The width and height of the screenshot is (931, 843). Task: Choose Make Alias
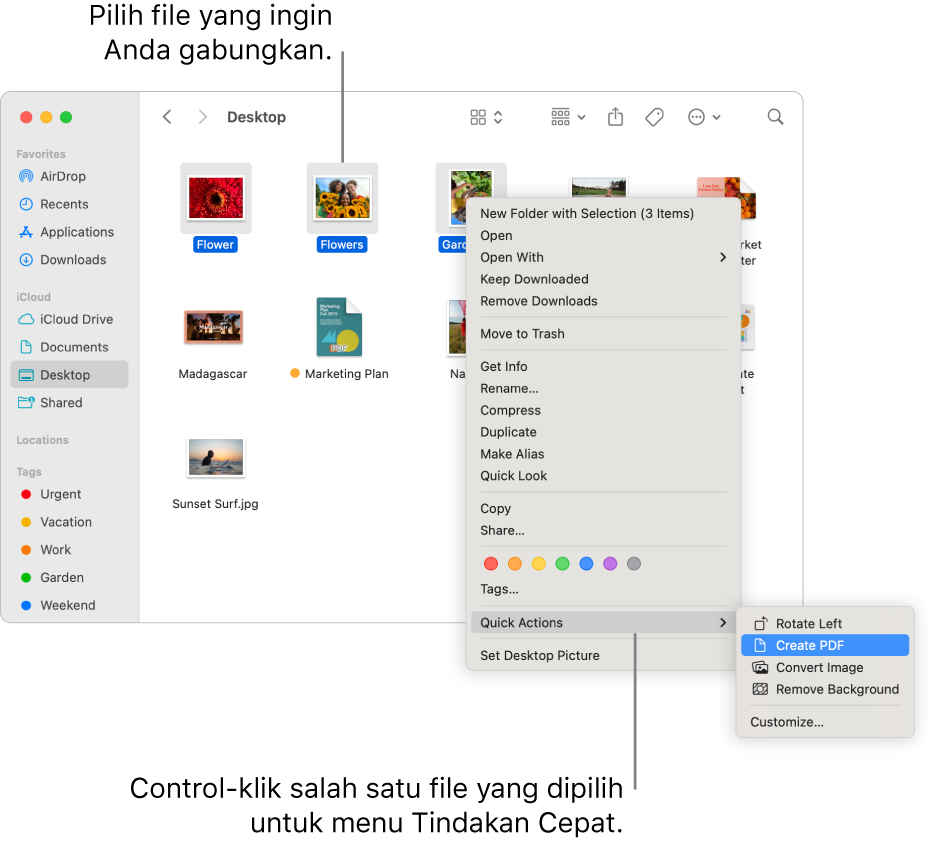tap(604, 455)
